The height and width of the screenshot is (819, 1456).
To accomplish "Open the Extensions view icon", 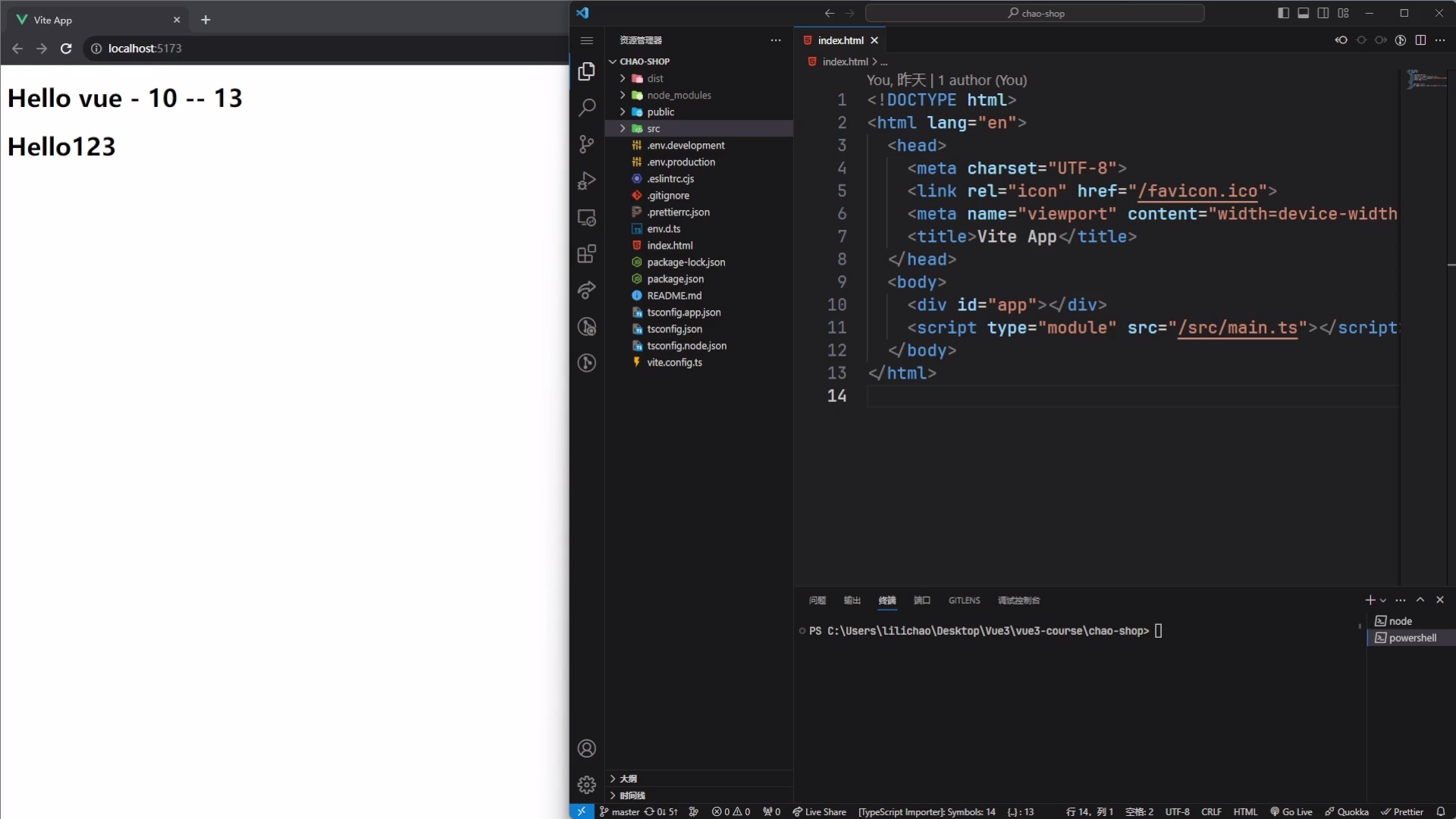I will coord(586,254).
